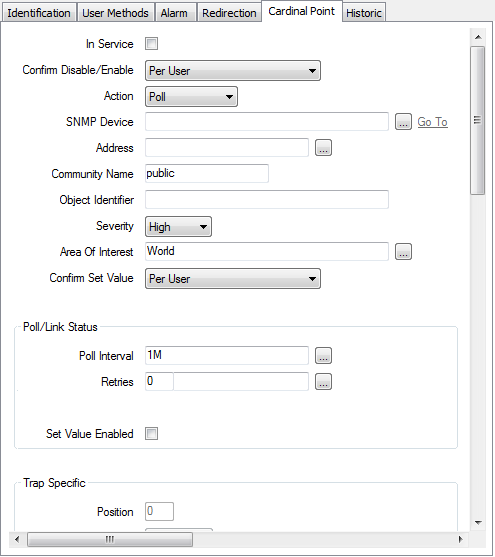The height and width of the screenshot is (557, 495).
Task: Click the Retries browse button
Action: tap(323, 382)
